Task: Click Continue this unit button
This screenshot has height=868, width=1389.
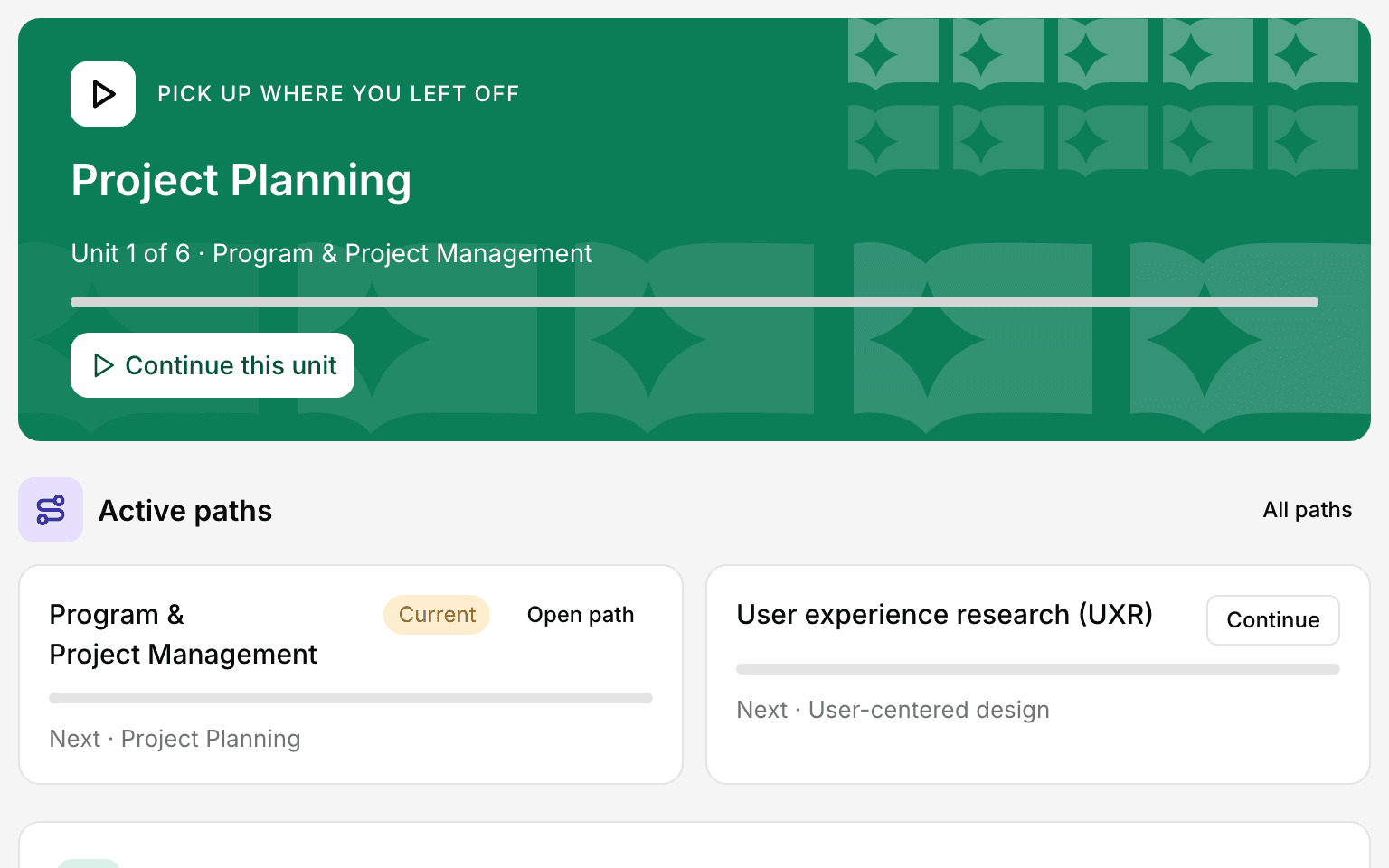Action: 213,365
